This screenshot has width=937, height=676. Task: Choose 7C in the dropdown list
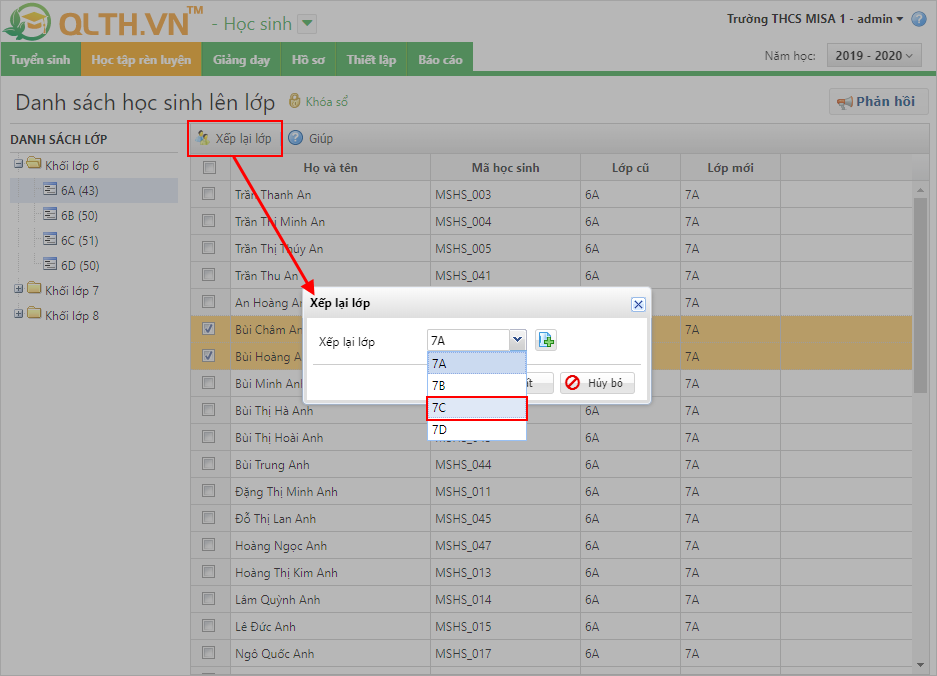coord(477,408)
